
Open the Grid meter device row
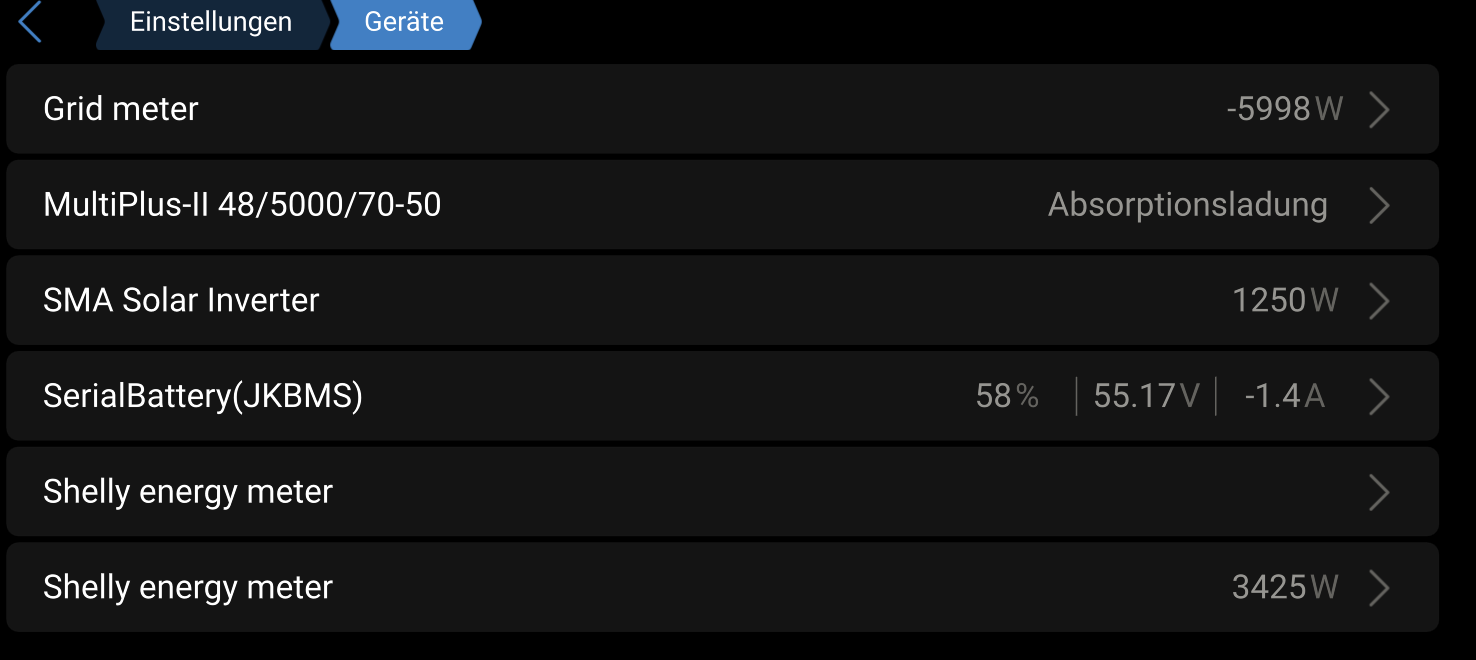722,109
